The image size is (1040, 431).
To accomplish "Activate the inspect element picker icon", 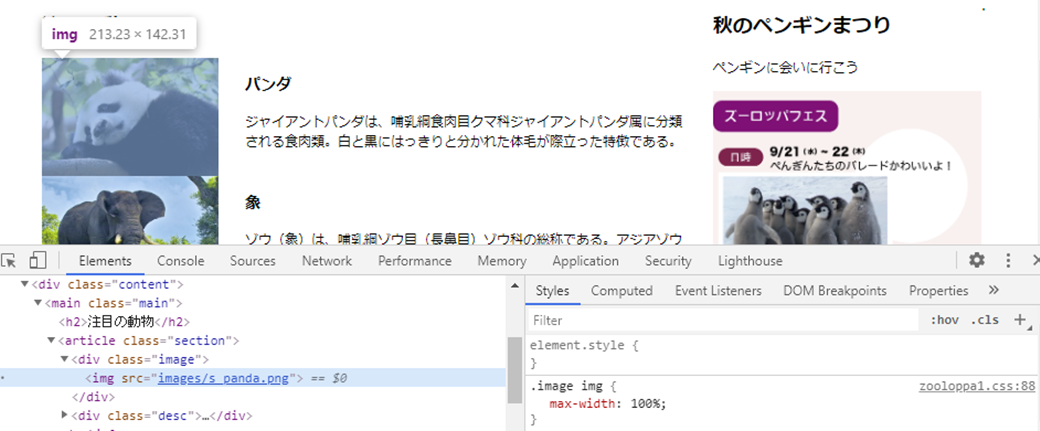I will click(x=8, y=261).
